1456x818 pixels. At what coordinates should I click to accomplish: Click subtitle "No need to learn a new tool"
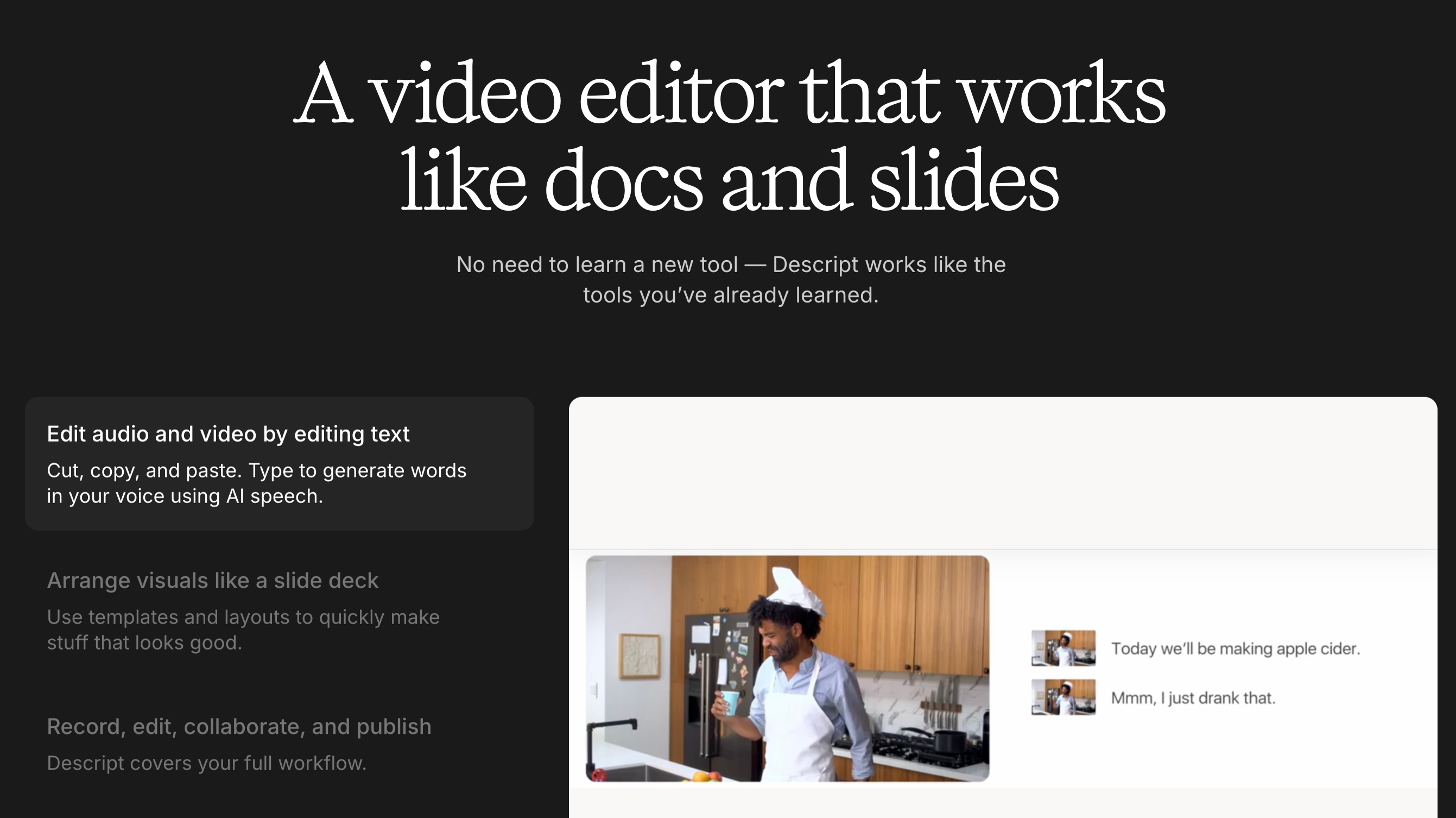coord(597,265)
